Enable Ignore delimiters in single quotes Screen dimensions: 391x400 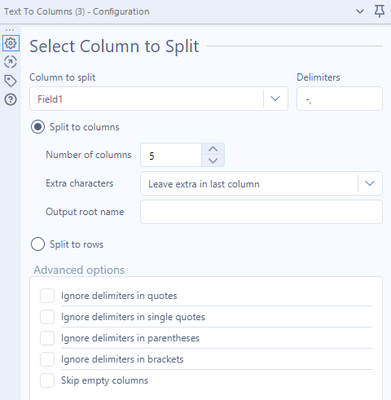(x=47, y=317)
